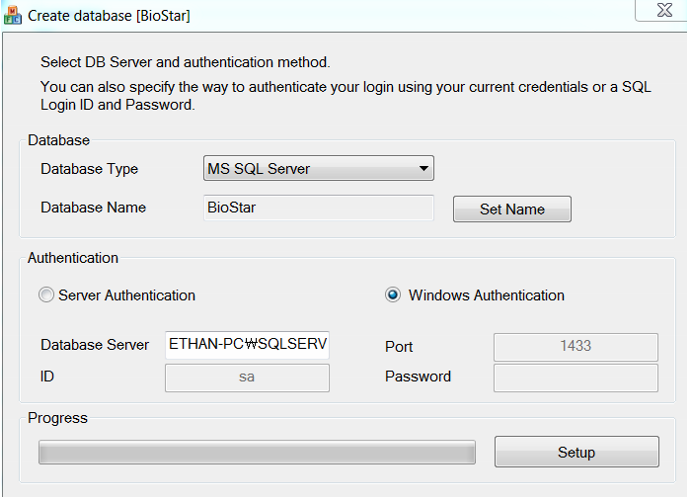
Task: Click the 'Create database [BioStar]' window title
Action: pos(109,16)
